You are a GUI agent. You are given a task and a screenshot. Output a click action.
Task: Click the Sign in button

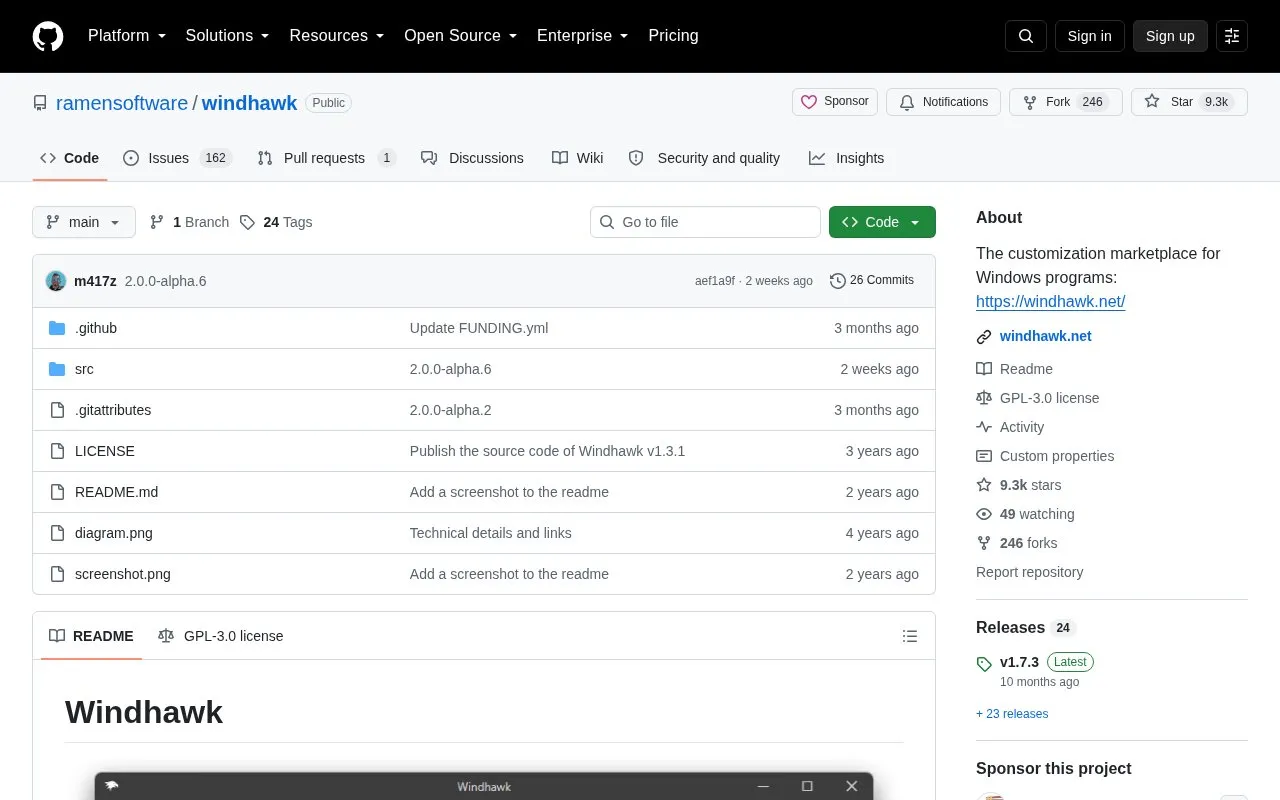1089,36
